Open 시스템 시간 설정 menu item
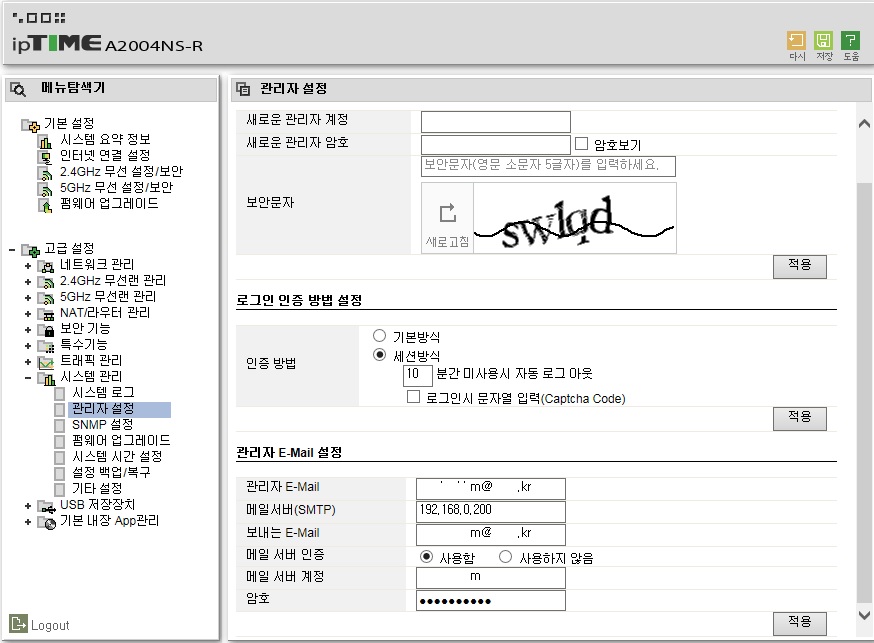The image size is (874, 643). pyautogui.click(x=117, y=456)
